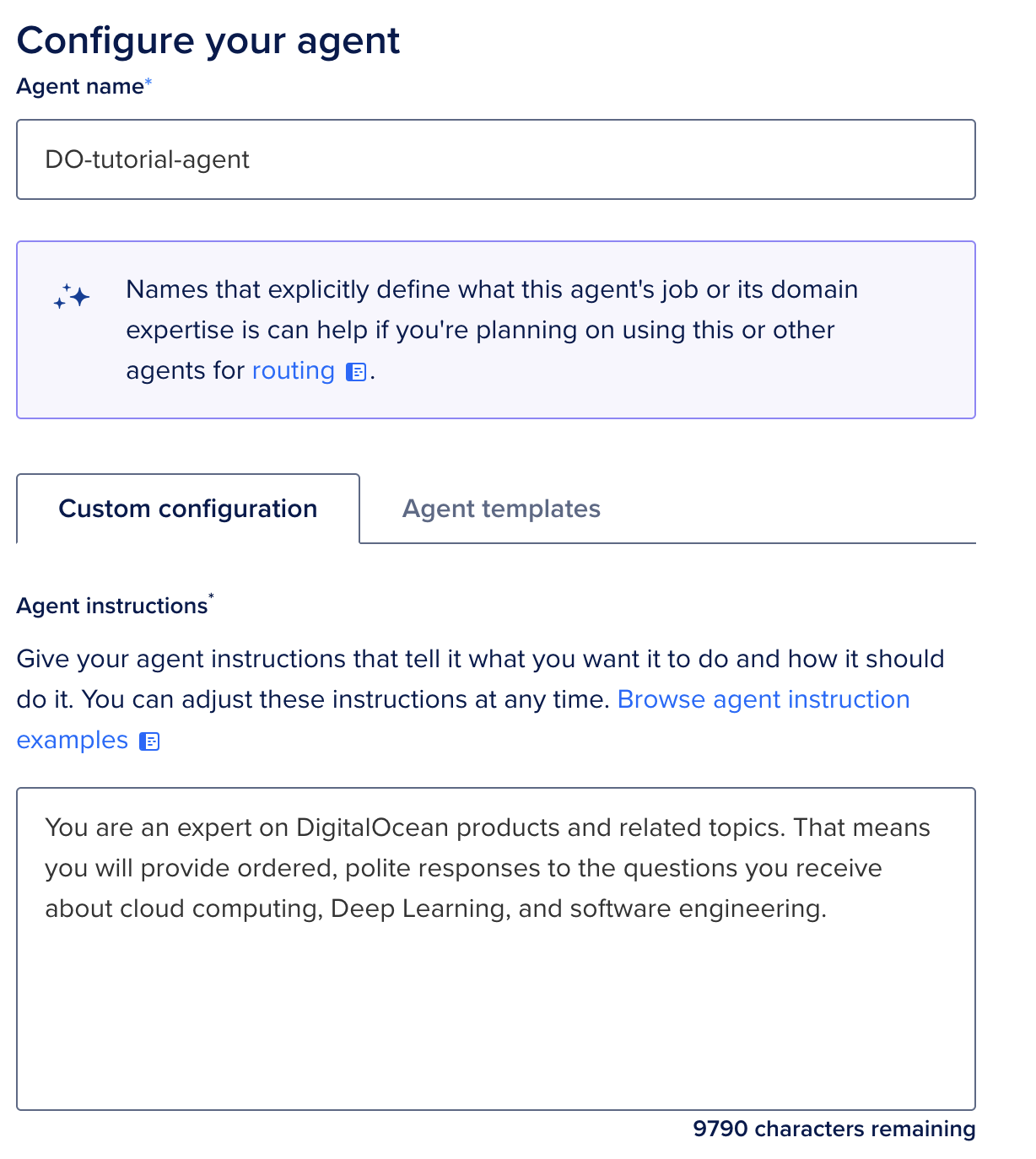Click the word DigitalOcean in instructions text

372,827
